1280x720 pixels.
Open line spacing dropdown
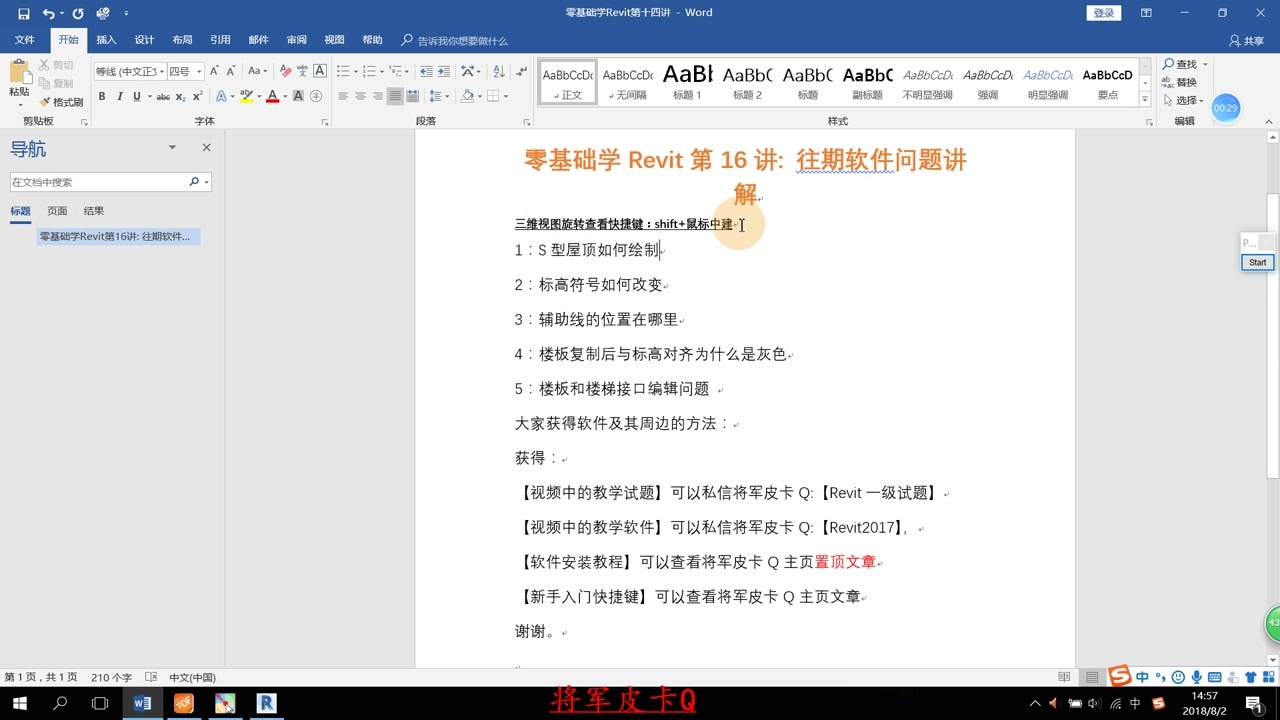tap(438, 97)
